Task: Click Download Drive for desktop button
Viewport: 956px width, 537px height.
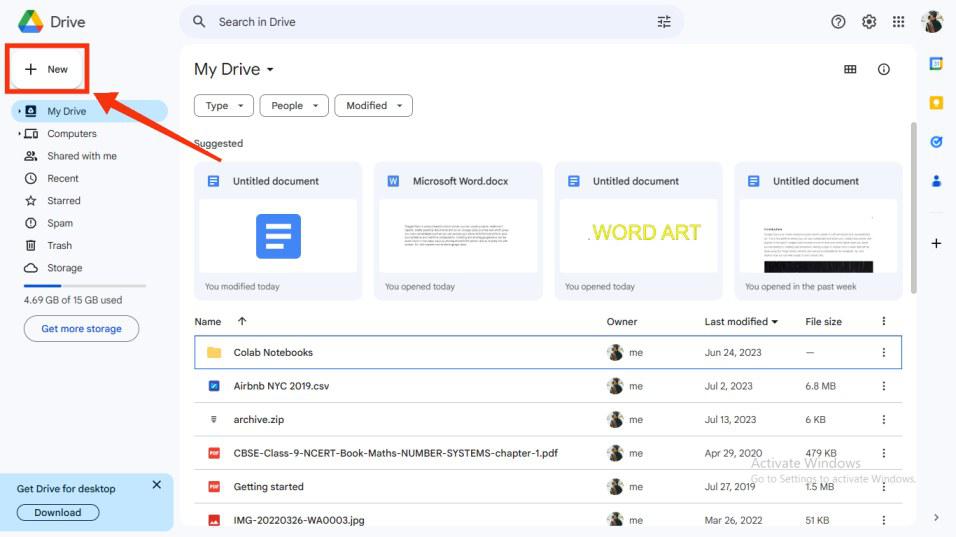Action: coord(57,513)
